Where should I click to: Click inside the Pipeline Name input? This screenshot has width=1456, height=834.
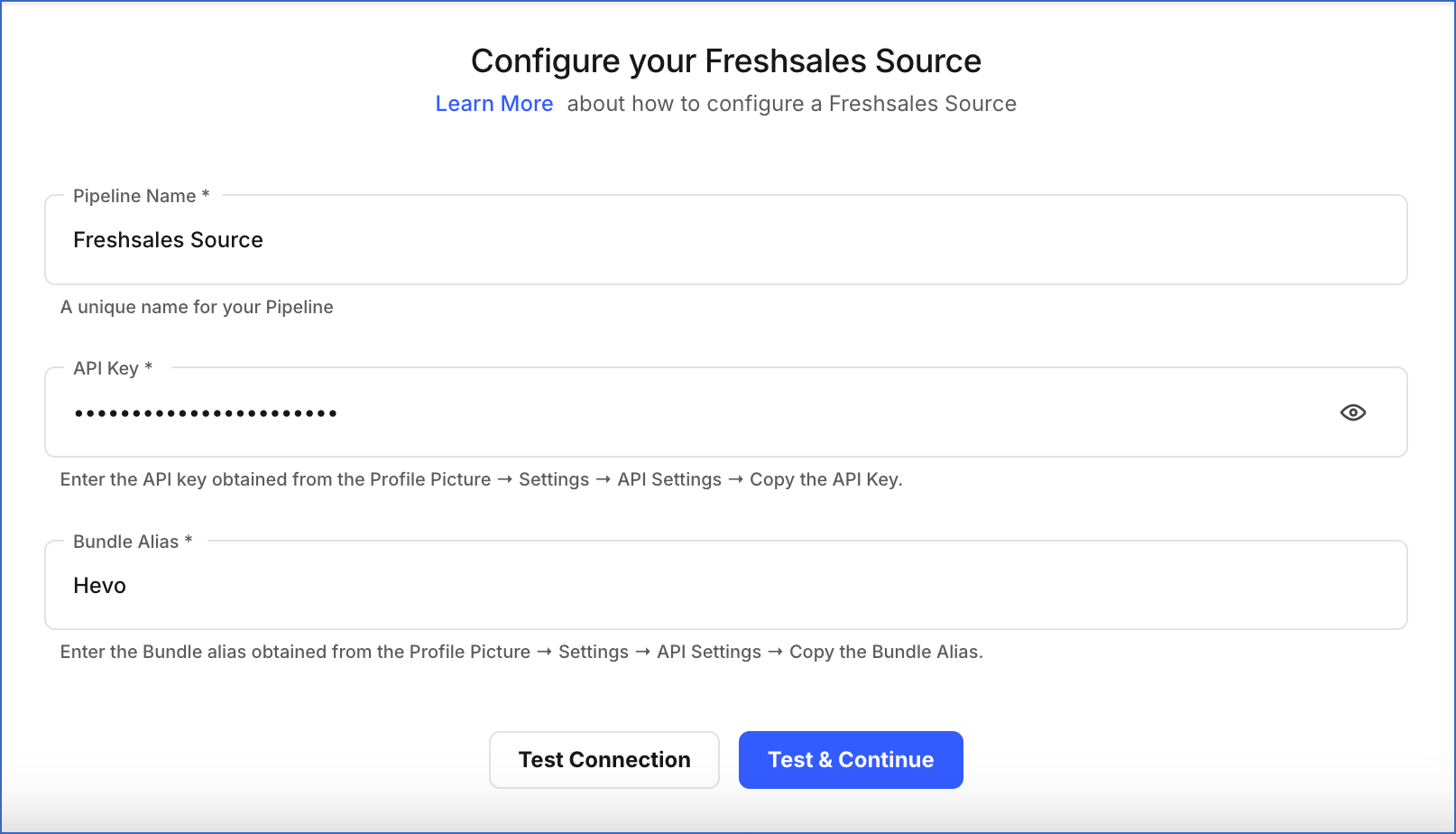pyautogui.click(x=631, y=239)
